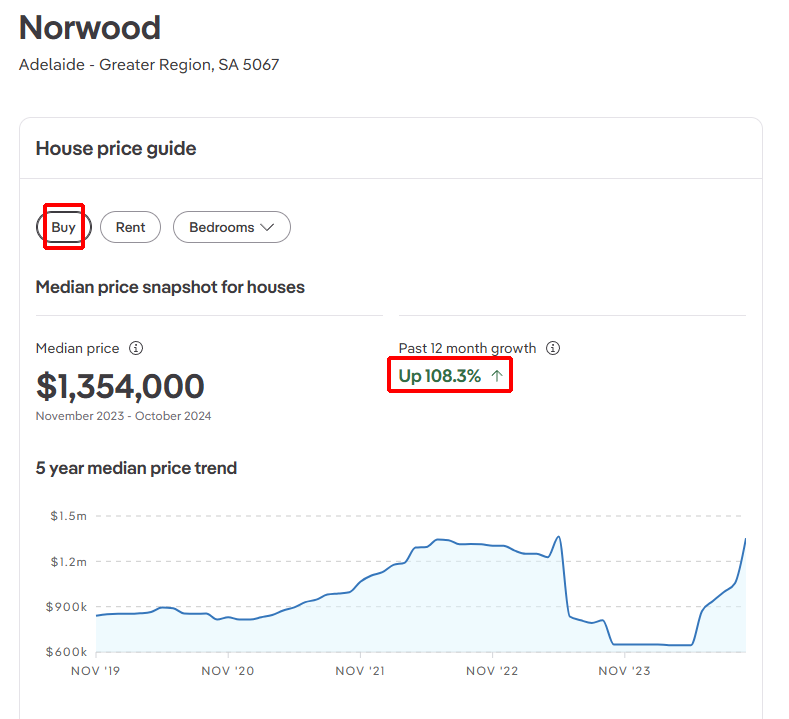Click the $1,354,000 median price figure
The image size is (789, 719).
120,386
